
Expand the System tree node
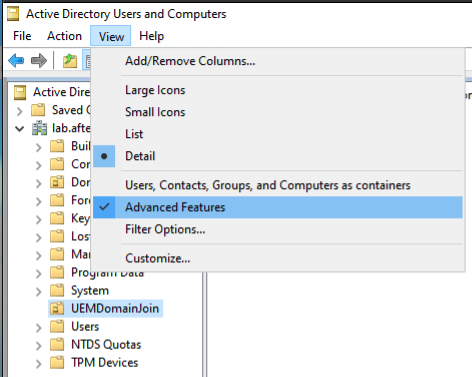pyautogui.click(x=39, y=291)
